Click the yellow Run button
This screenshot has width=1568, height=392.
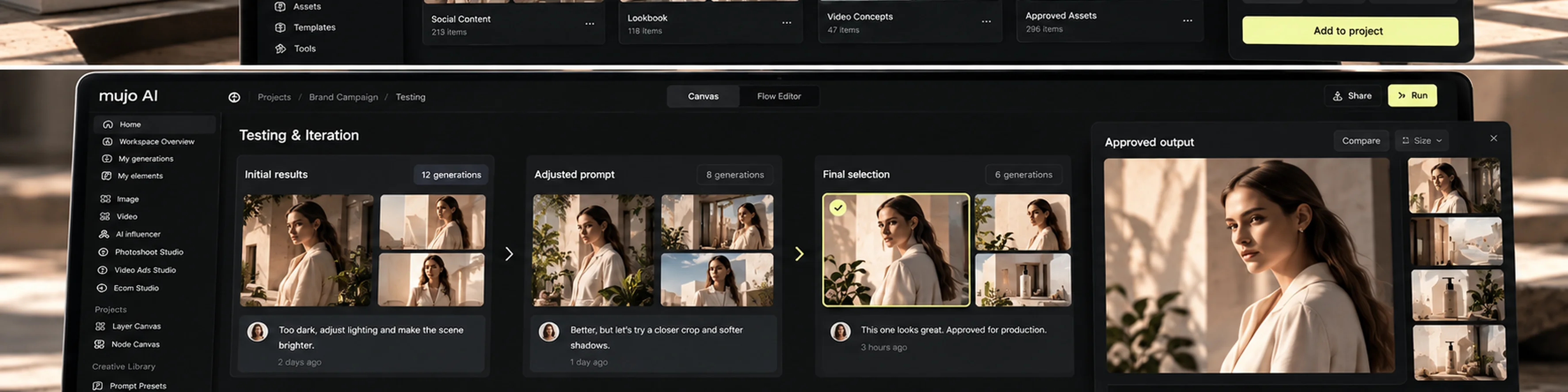click(x=1412, y=95)
